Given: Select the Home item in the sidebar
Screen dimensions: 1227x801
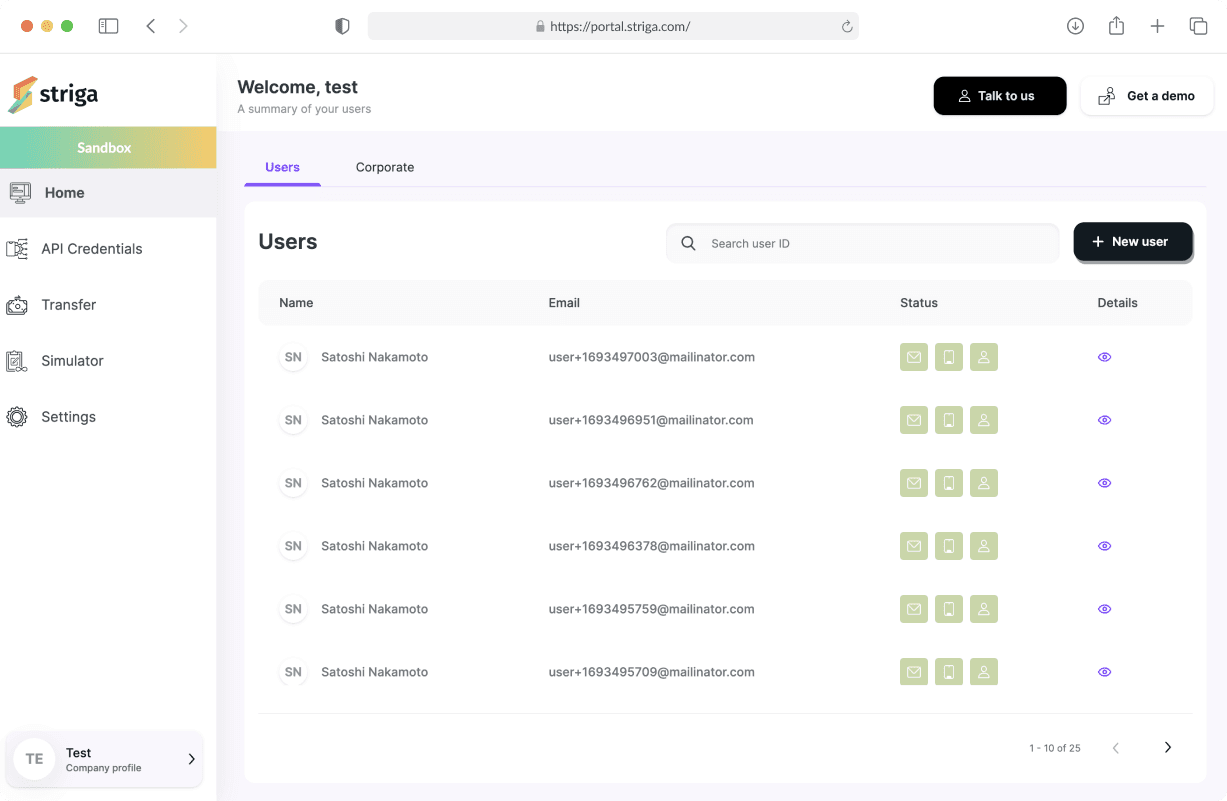Looking at the screenshot, I should coord(64,192).
